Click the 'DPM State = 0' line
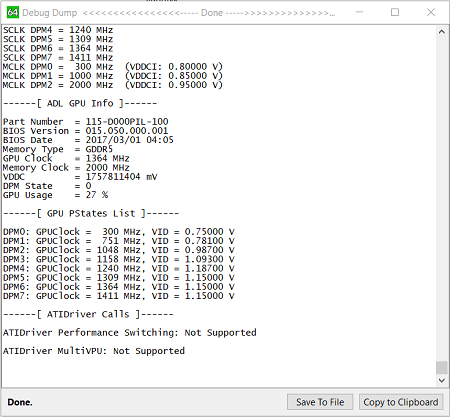450x417 pixels. (47, 186)
